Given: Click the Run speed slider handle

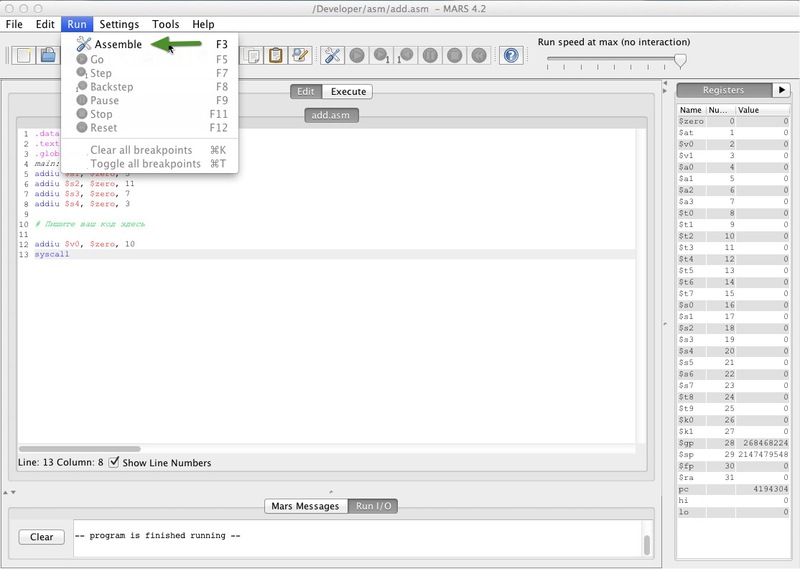Looking at the screenshot, I should (x=680, y=60).
